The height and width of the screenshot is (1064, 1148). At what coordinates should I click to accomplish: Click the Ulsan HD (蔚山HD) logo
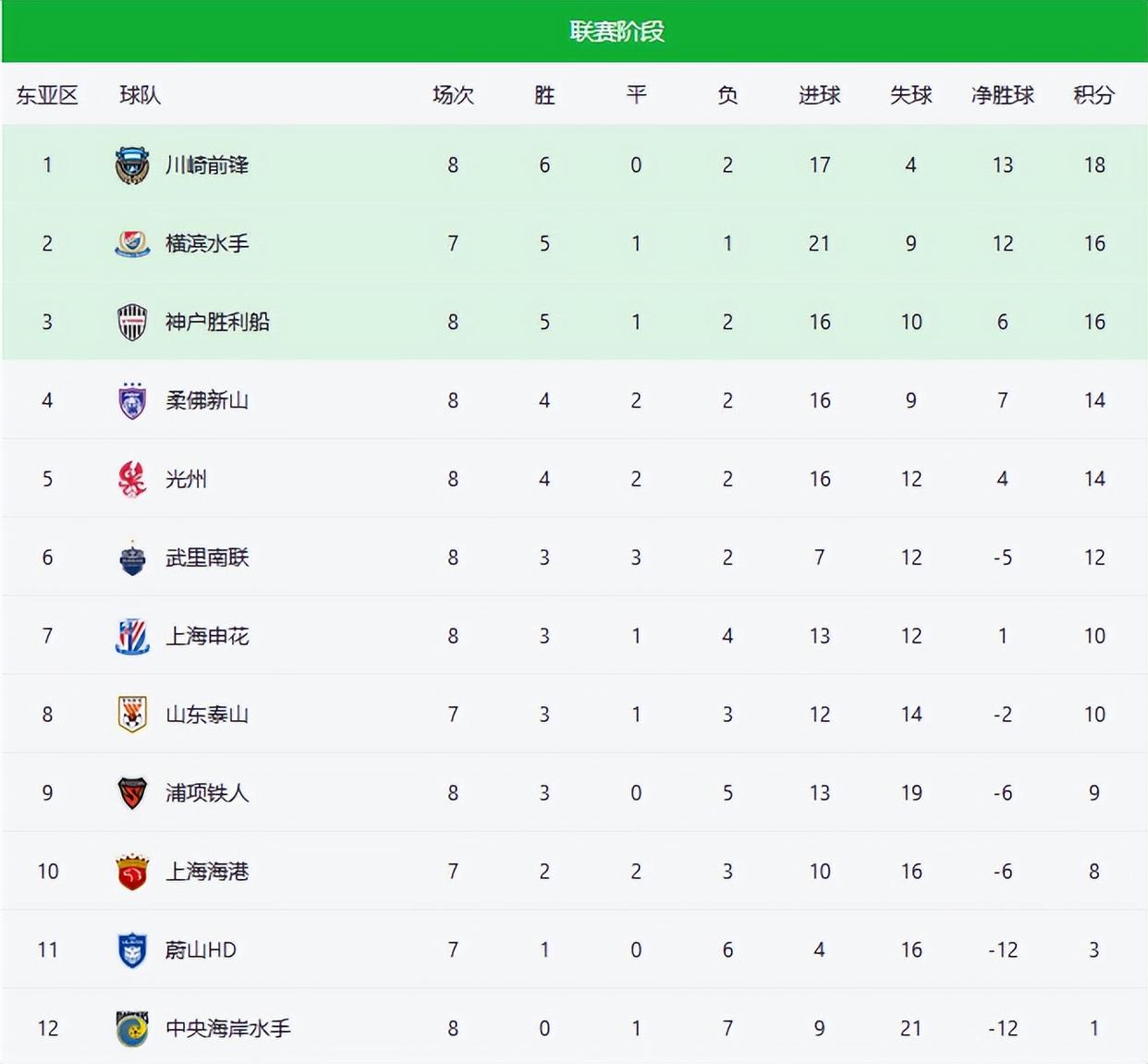(x=132, y=950)
